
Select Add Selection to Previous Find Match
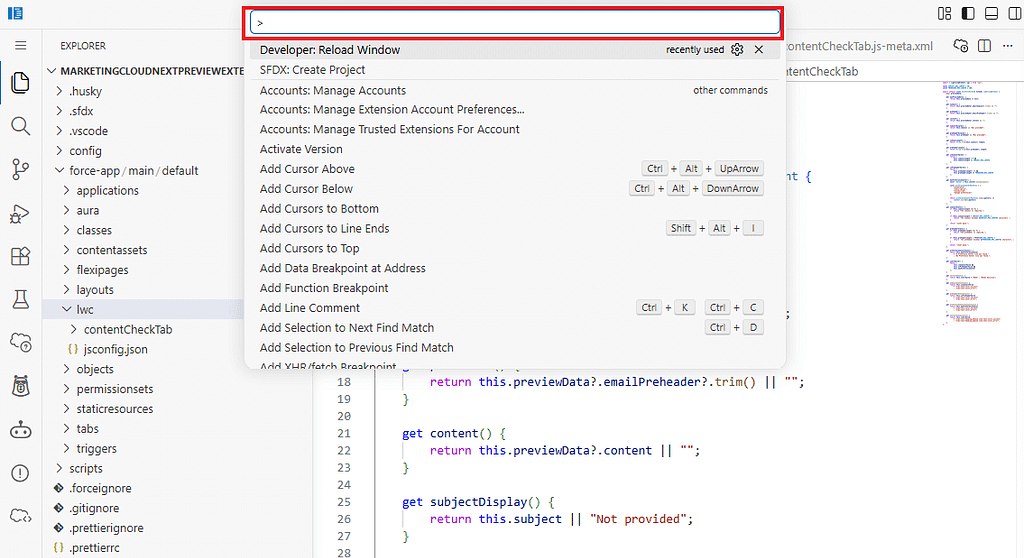tap(515, 348)
